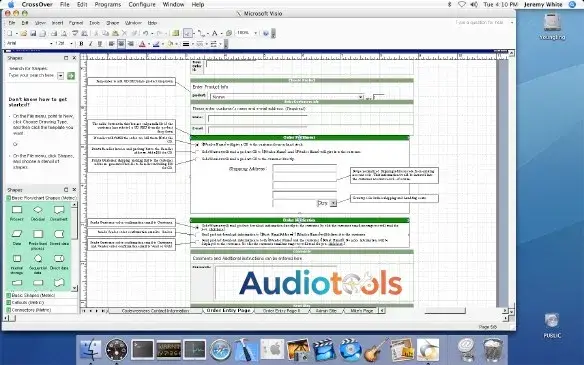Toggle align right text
This screenshot has width=584, height=365.
tap(131, 44)
